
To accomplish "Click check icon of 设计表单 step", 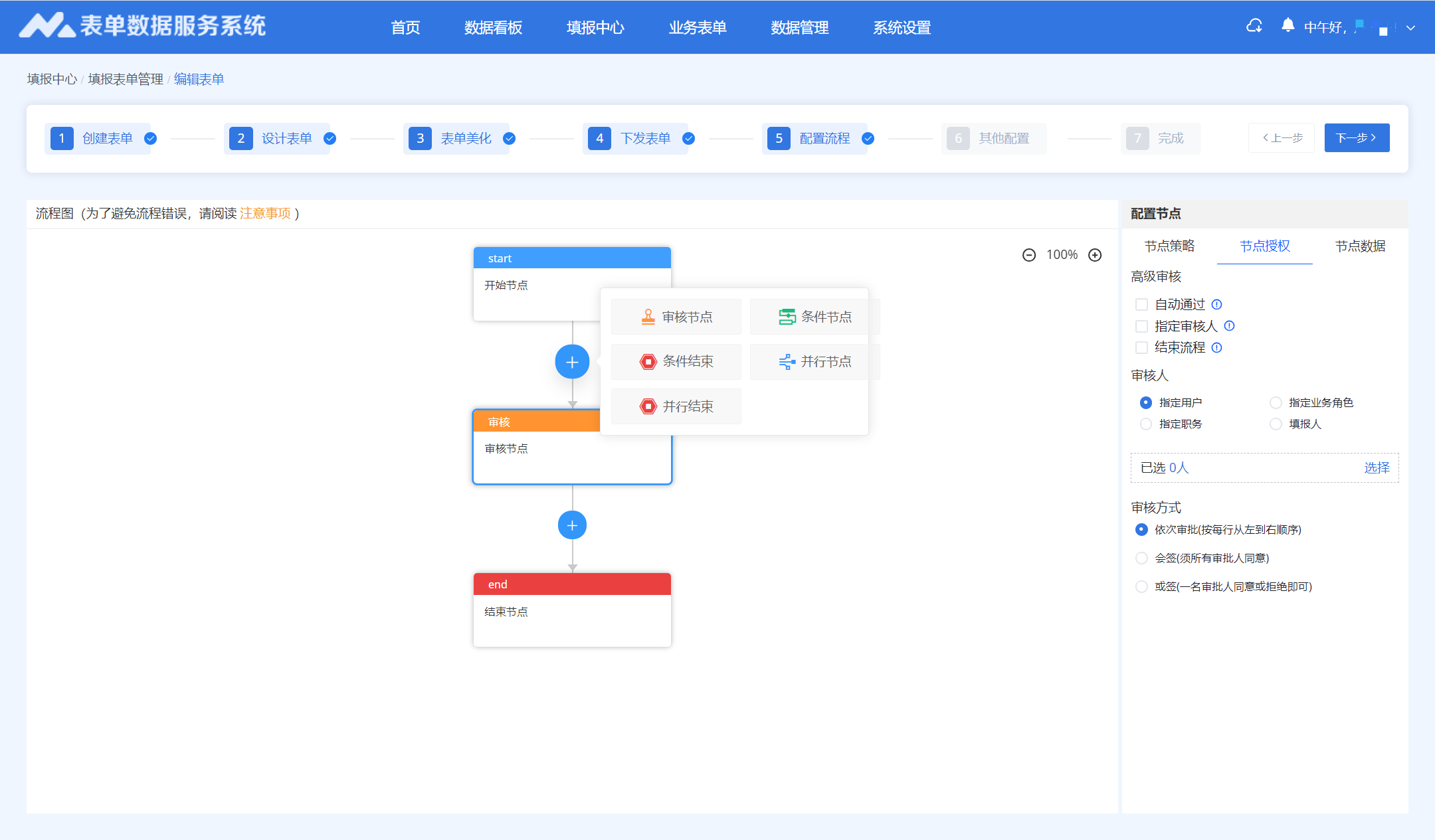I will 330,138.
